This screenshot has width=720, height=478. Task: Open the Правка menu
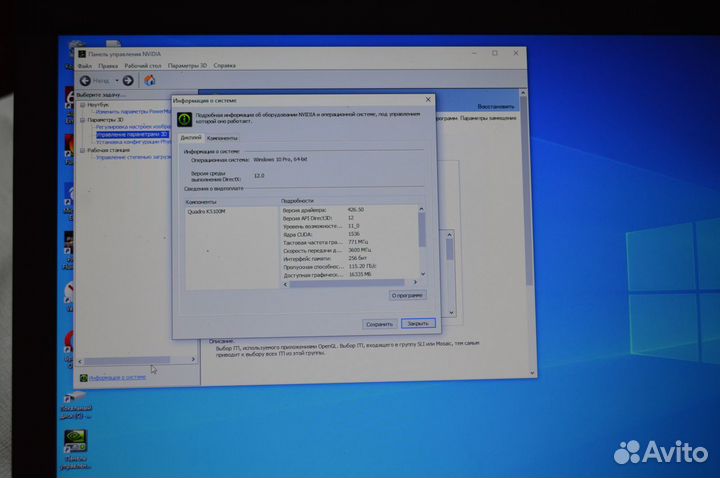click(x=108, y=66)
